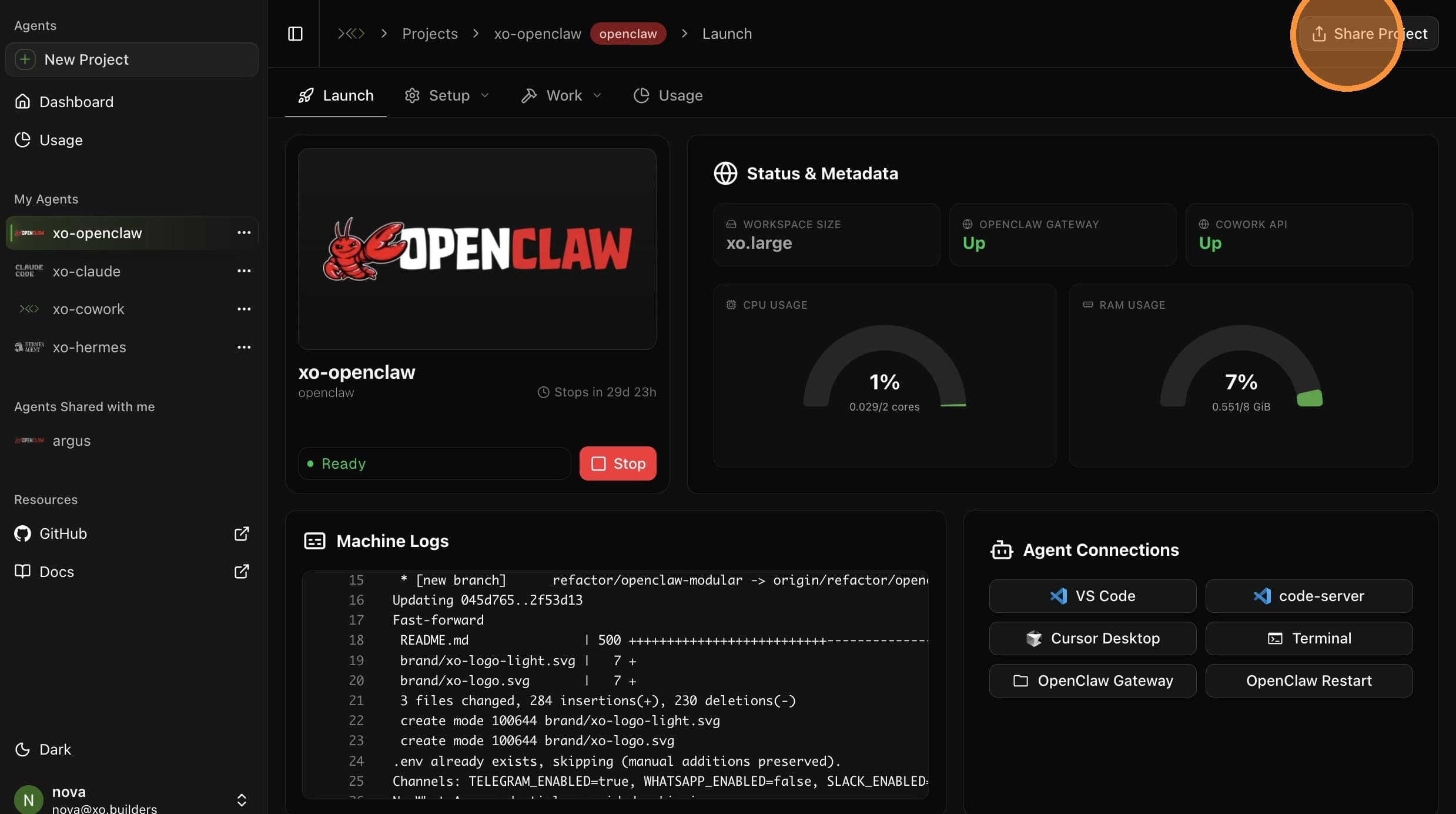Click the moon icon for Dark theme
The height and width of the screenshot is (814, 1456).
click(22, 749)
